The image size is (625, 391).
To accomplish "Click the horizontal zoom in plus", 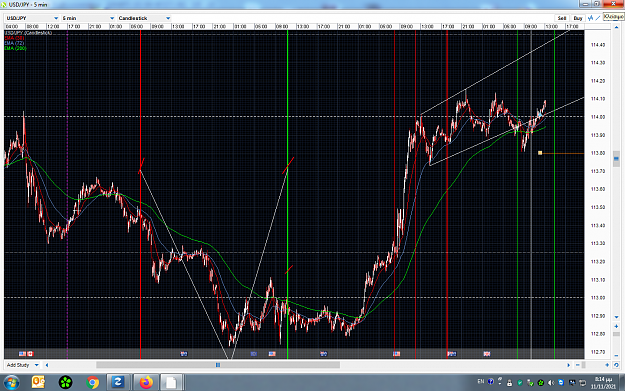I will click(607, 365).
